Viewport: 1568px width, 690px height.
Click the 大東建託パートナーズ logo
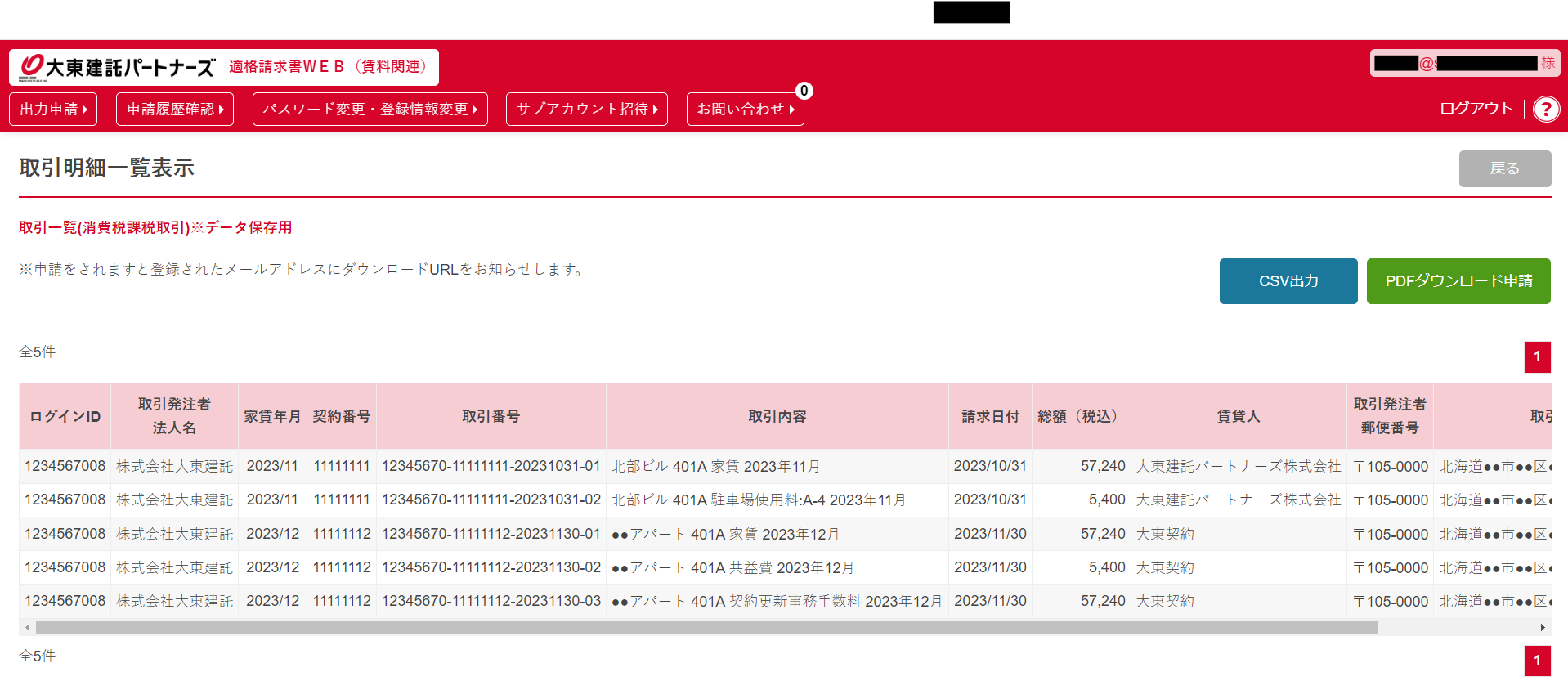pos(117,67)
